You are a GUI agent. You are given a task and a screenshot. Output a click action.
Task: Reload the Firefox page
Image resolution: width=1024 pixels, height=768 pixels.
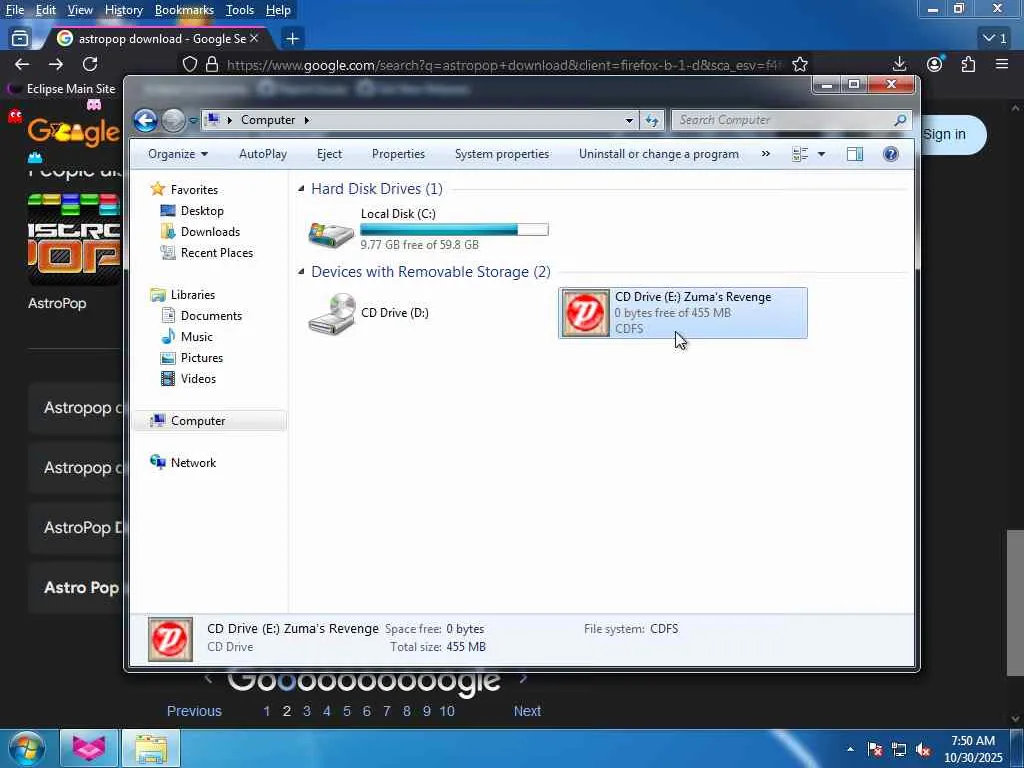(x=90, y=64)
